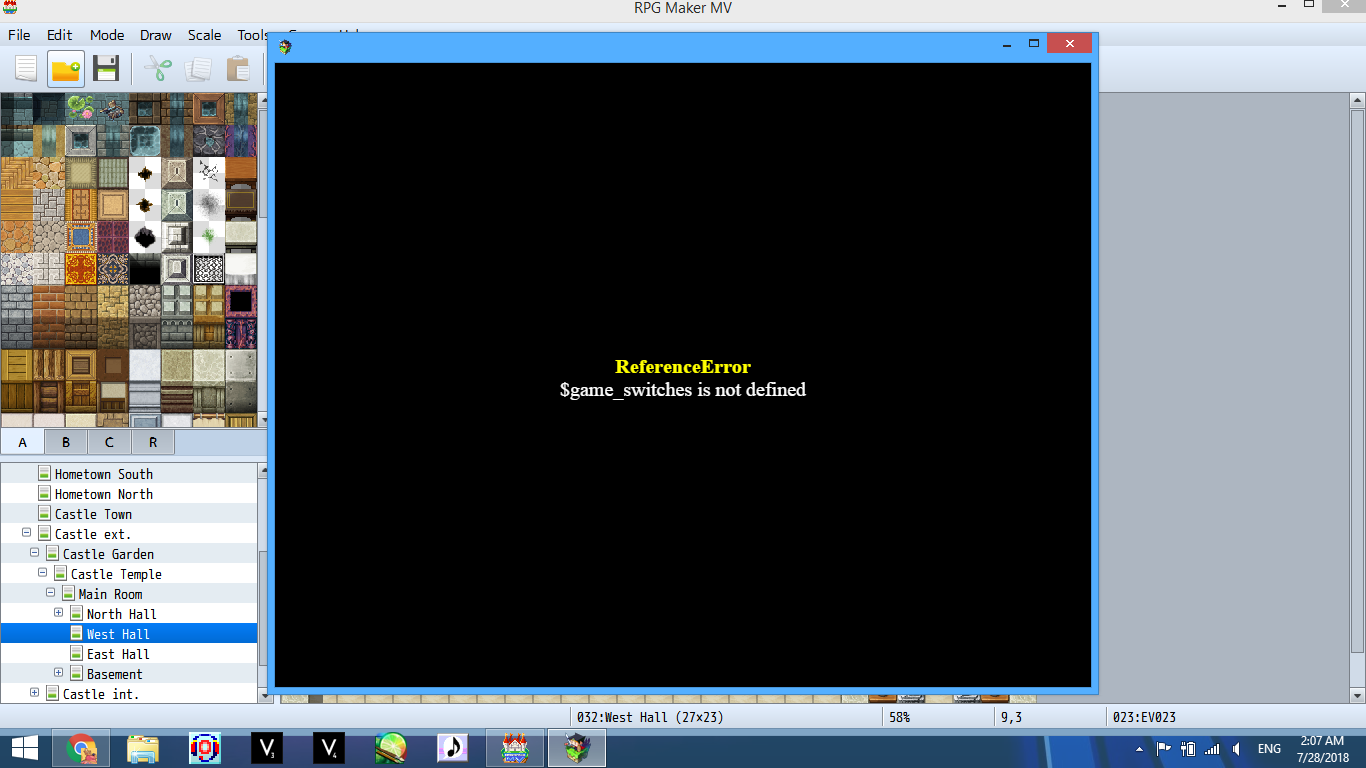Click map icon beside Main Room
Viewport: 1366px width, 768px height.
(x=68, y=594)
